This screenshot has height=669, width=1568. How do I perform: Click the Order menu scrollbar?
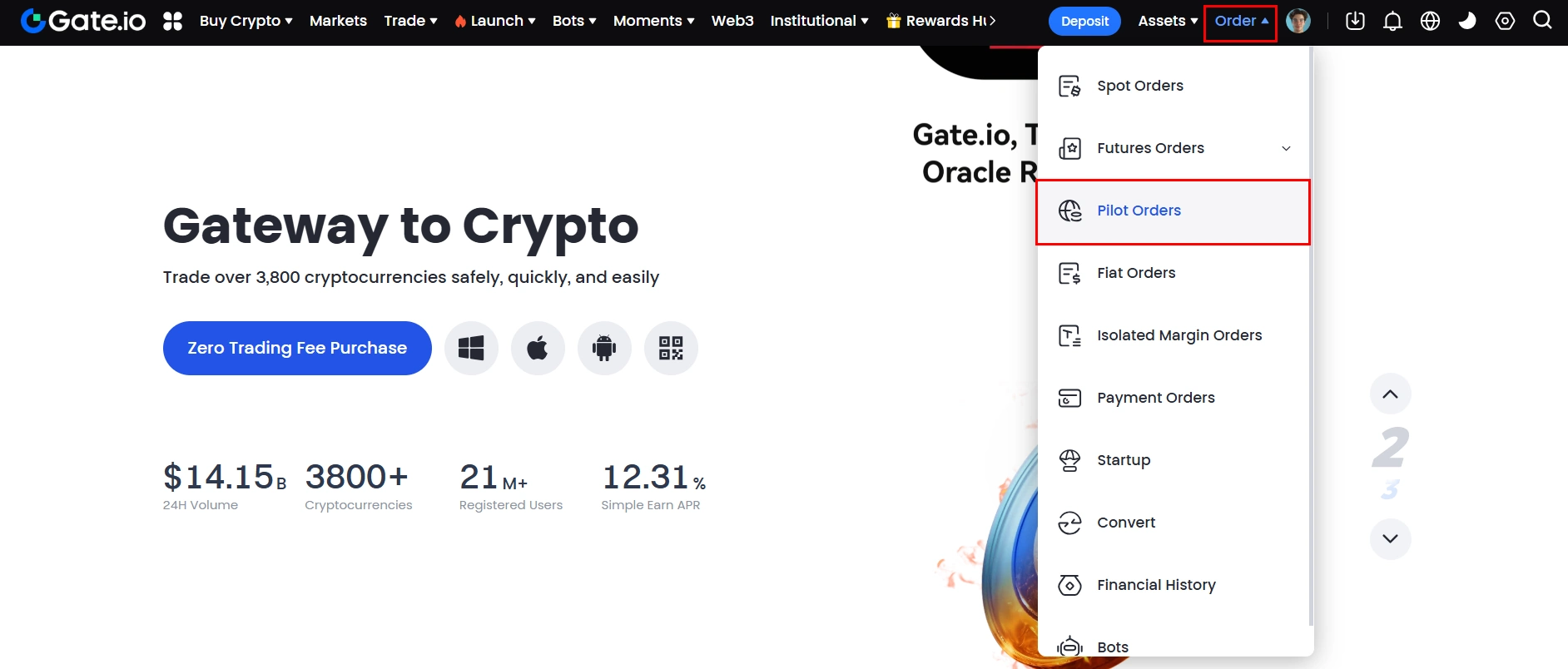(x=1312, y=336)
